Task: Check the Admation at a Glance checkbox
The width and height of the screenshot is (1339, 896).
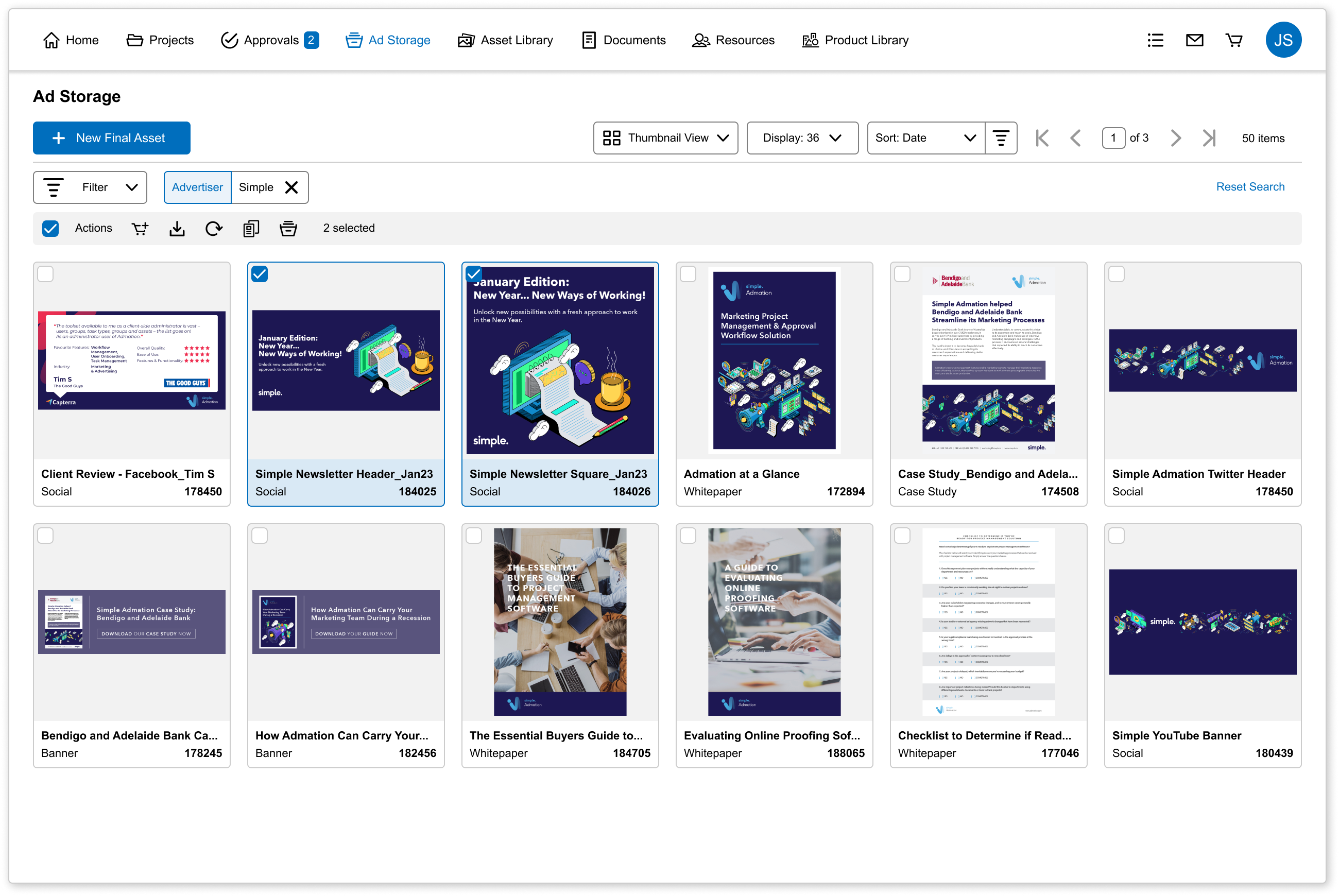Action: 688,274
